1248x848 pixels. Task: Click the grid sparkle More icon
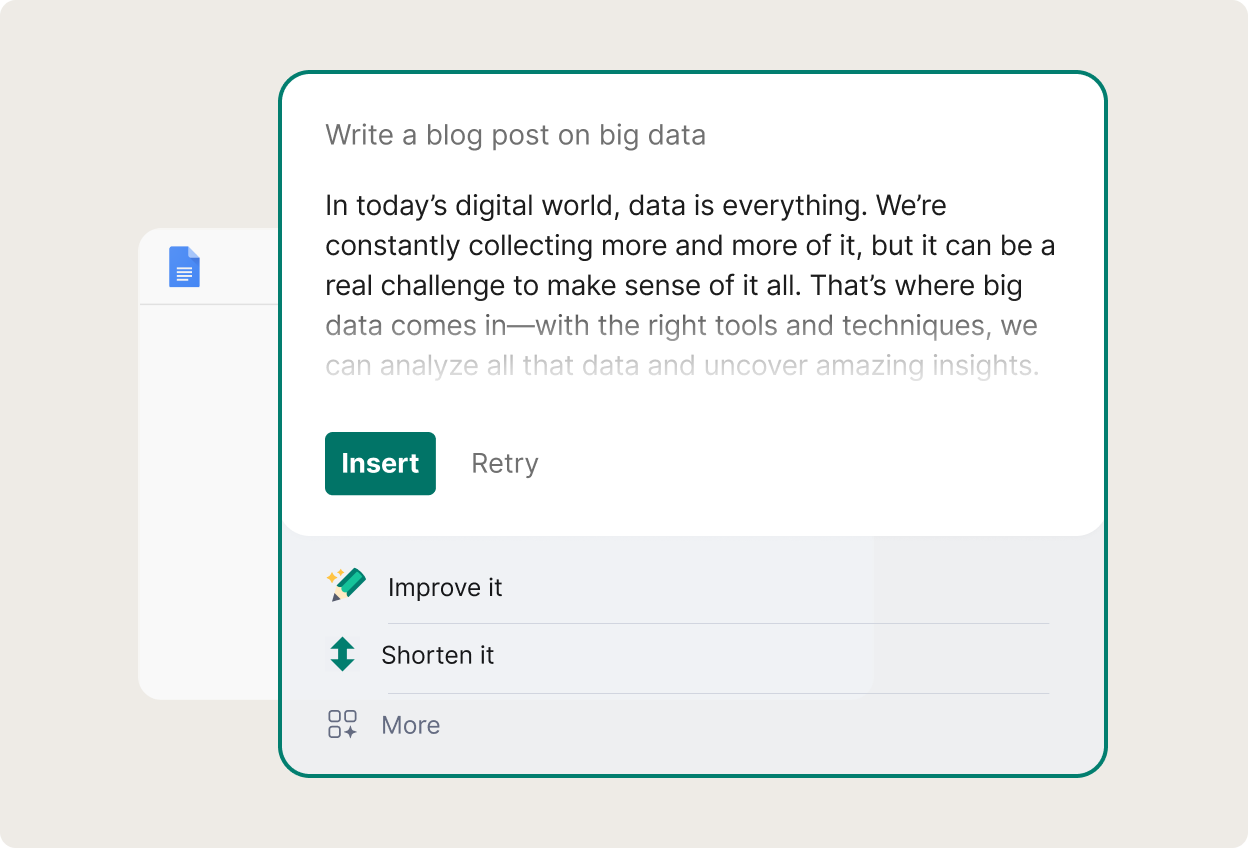pyautogui.click(x=343, y=724)
